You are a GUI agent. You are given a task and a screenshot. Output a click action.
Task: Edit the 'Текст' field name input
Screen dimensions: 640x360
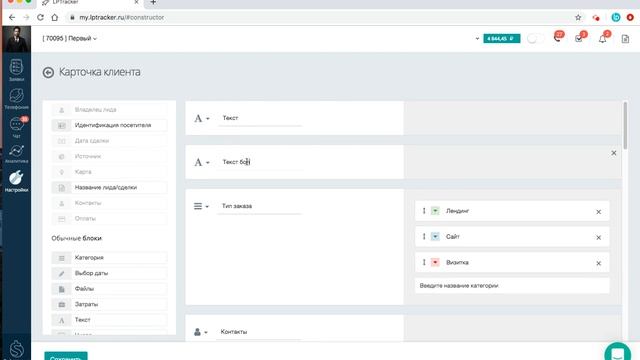[x=260, y=118]
